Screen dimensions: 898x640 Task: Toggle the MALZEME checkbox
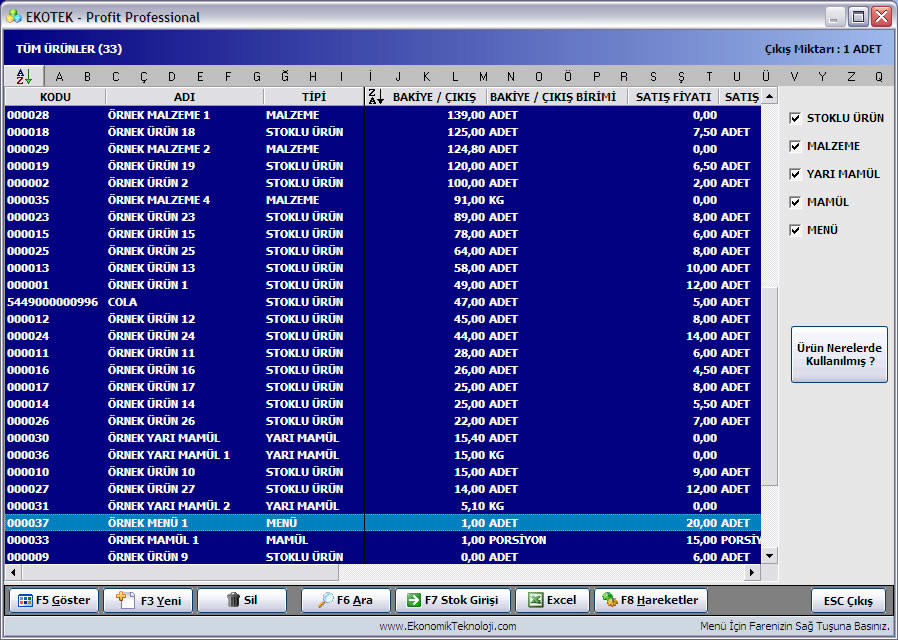click(x=795, y=146)
